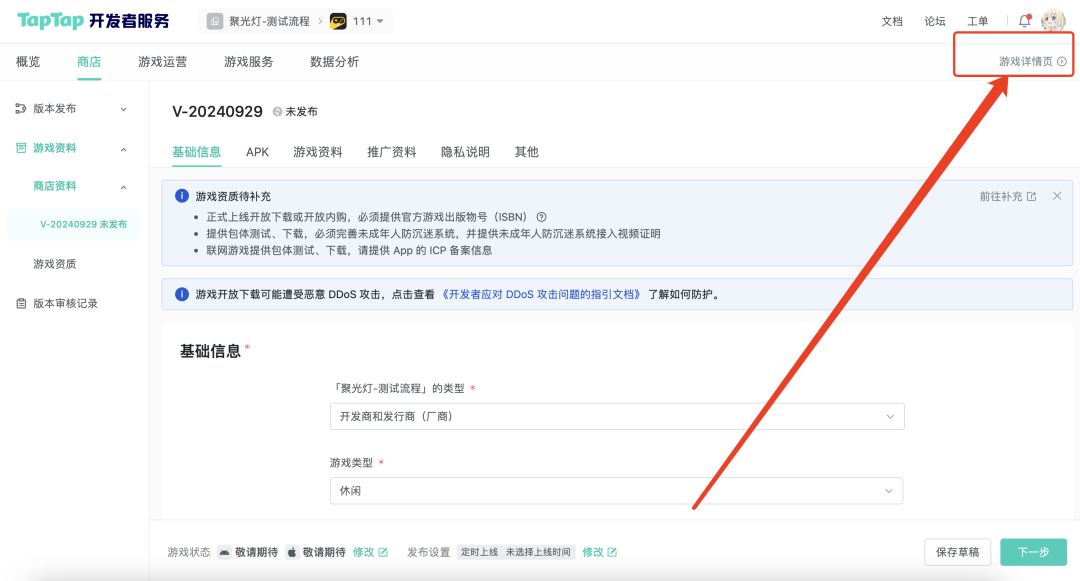Image resolution: width=1080 pixels, height=581 pixels.
Task: Open the 游戏运营 navigation tab
Action: point(162,62)
